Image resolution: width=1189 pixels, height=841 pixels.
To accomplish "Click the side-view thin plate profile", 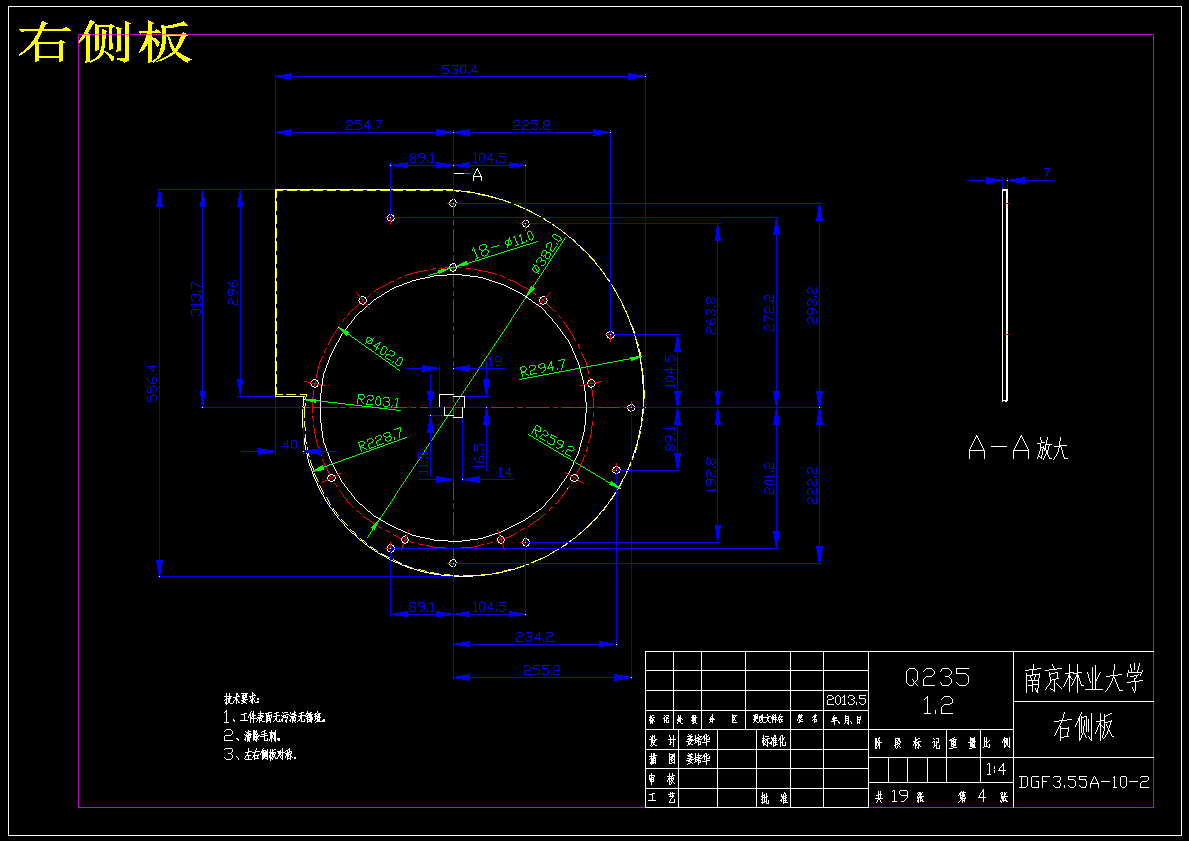I will click(1005, 295).
